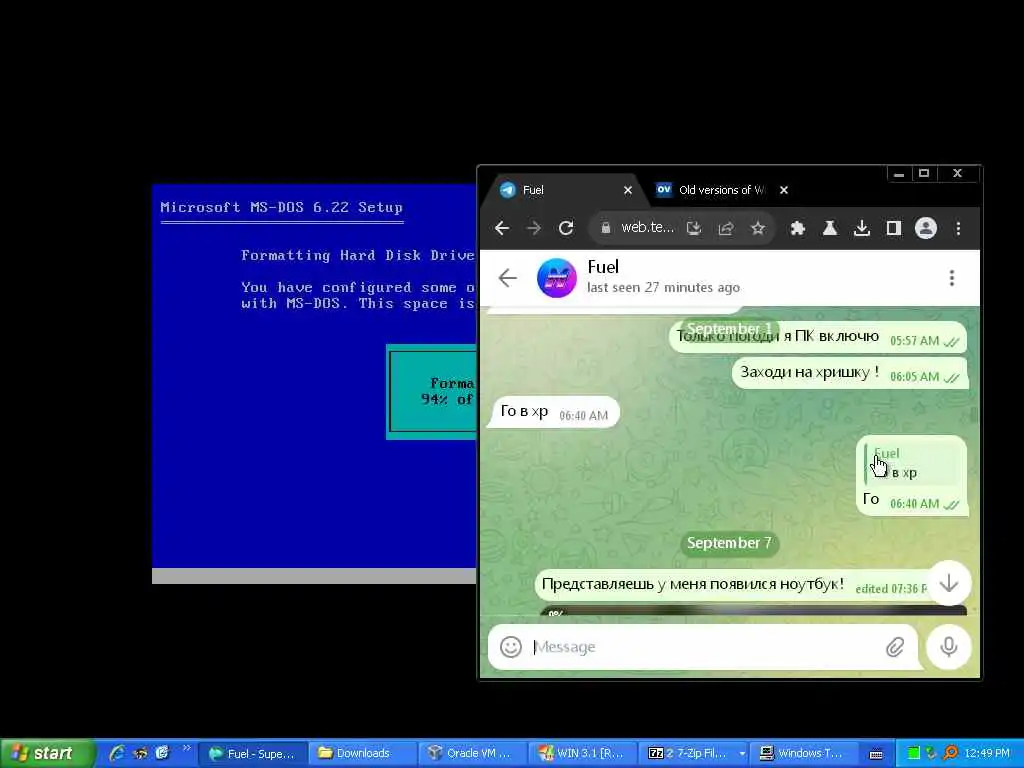1024x768 pixels.
Task: Click 'Formatting Hard Disk Drive' text in setup
Action: (358, 255)
